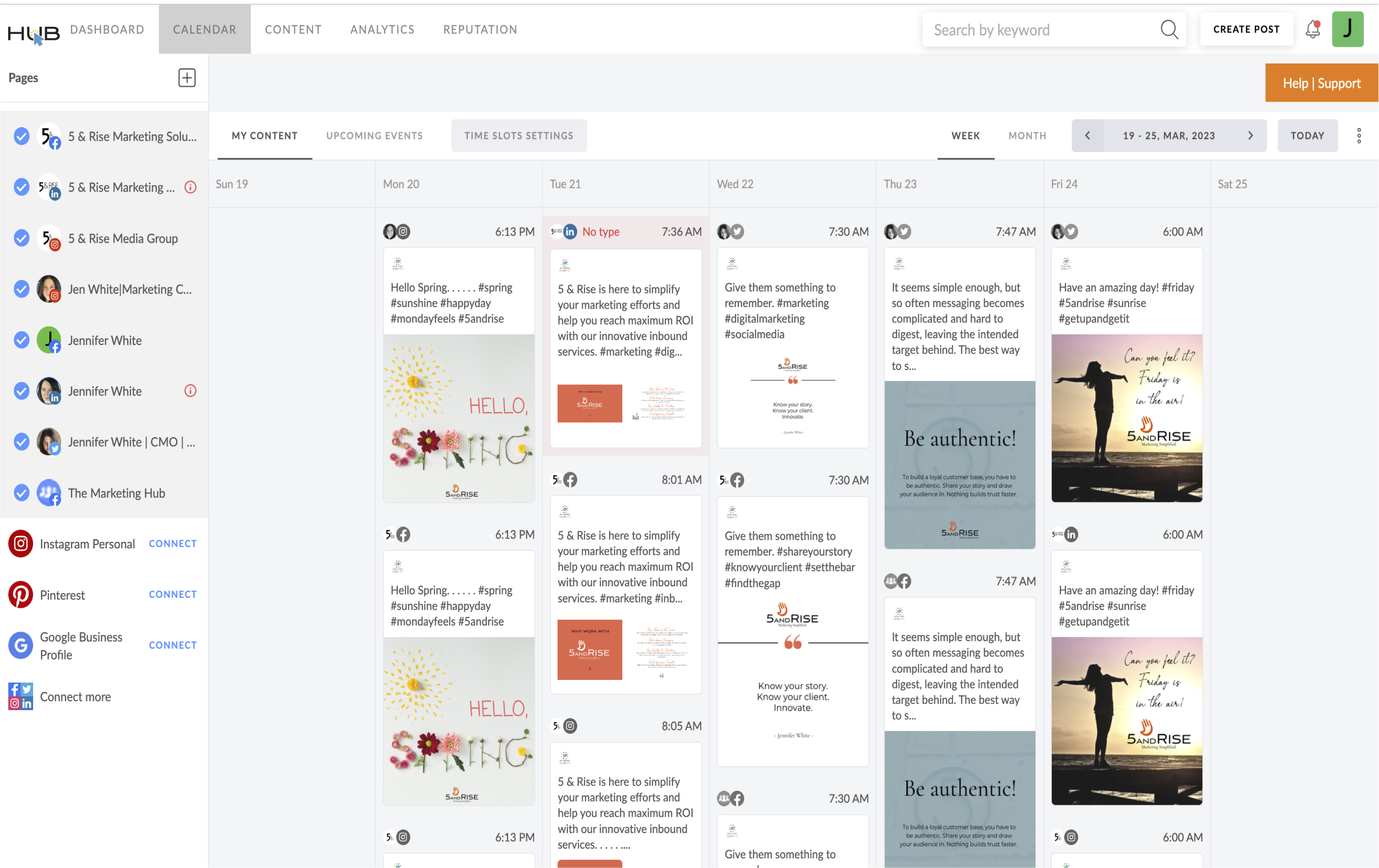The image size is (1379, 868).
Task: Uncheck 5 & Rise Media Group page
Action: (x=22, y=238)
